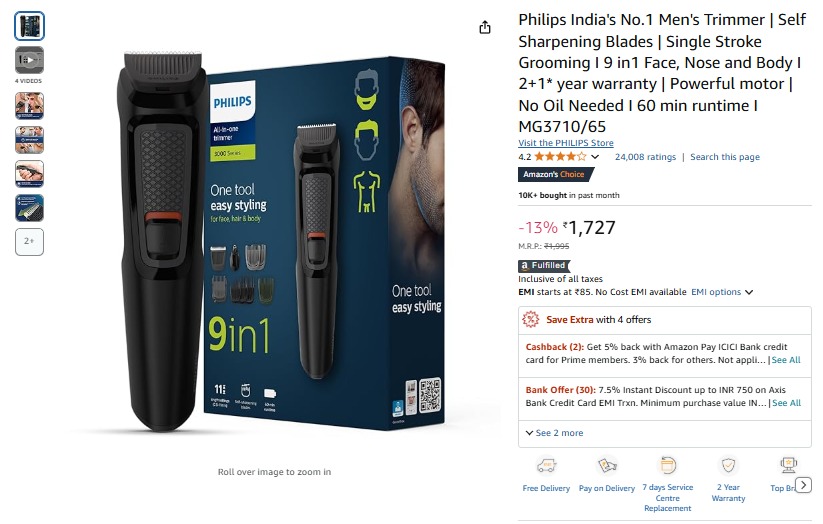Expand See 2 more offers

click(x=554, y=433)
